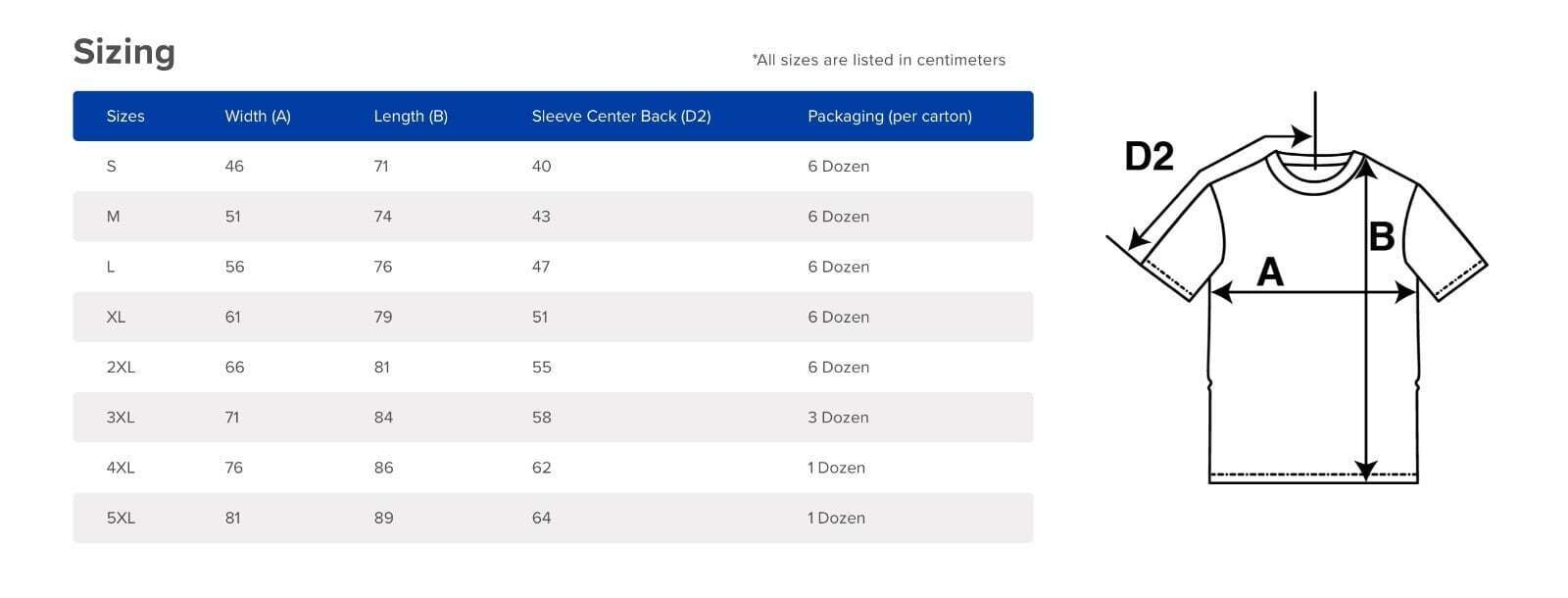Select the Sizes column header
This screenshot has height=598, width=1568.
click(125, 117)
